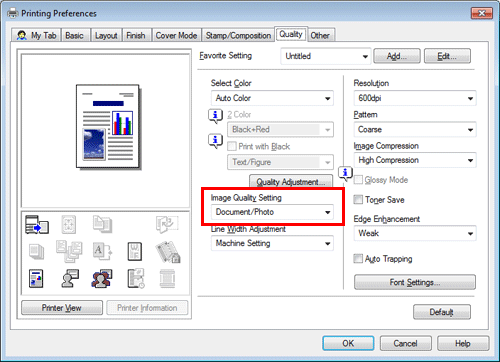Click the red group account-track icon
Screen dimensions: 500x362
[102, 278]
